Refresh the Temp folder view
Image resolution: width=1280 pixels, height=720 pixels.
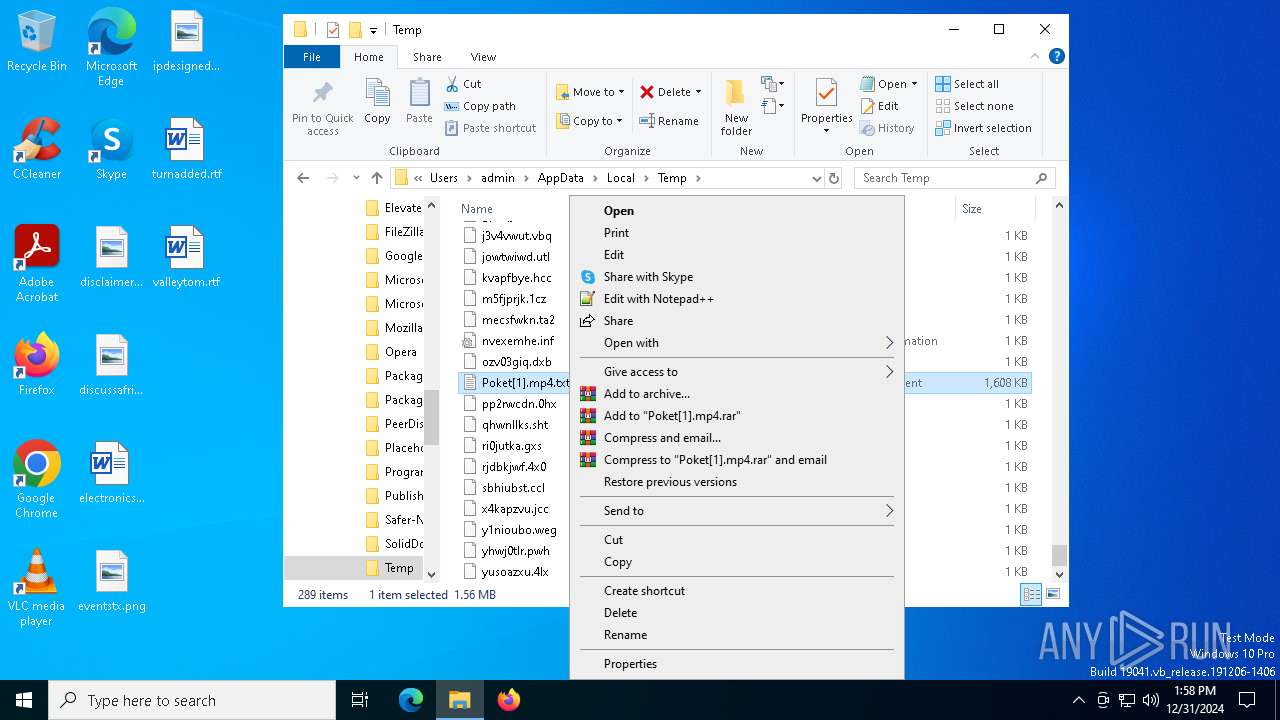click(x=834, y=178)
